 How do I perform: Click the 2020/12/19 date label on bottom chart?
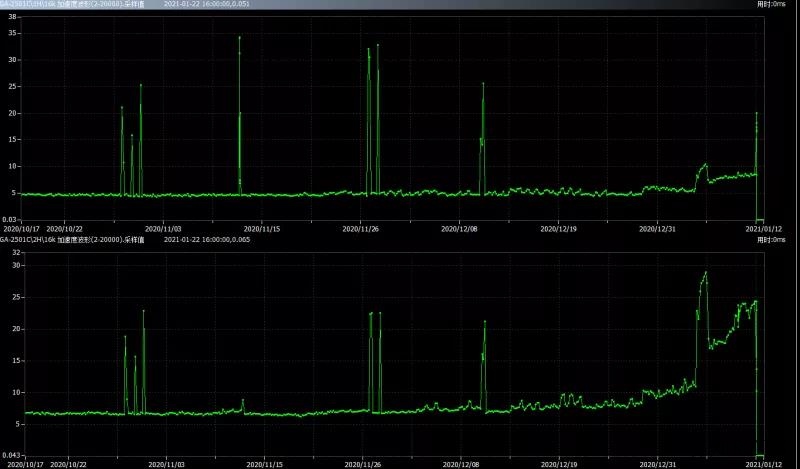click(x=558, y=464)
